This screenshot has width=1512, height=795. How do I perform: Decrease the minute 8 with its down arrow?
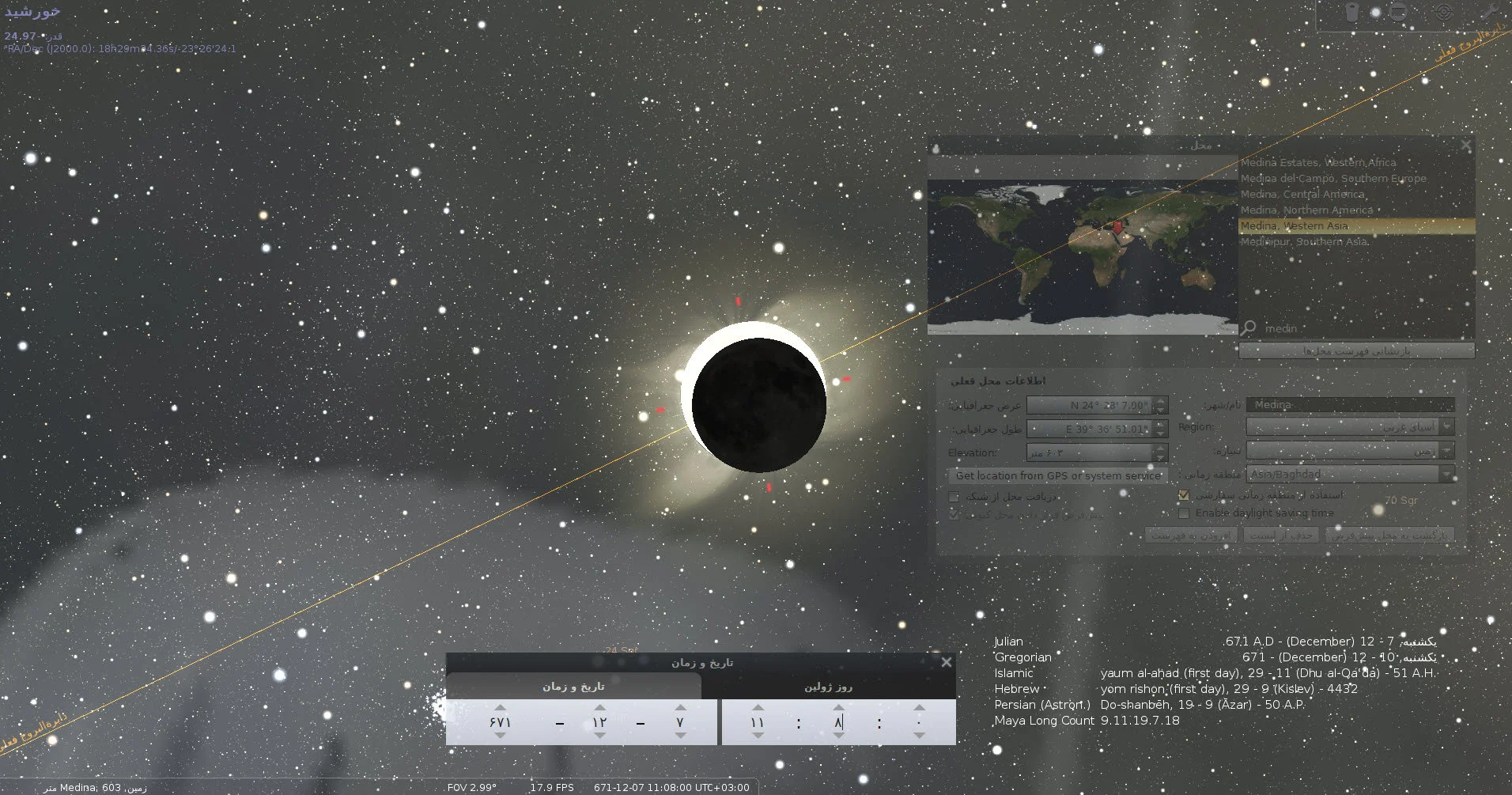(838, 736)
